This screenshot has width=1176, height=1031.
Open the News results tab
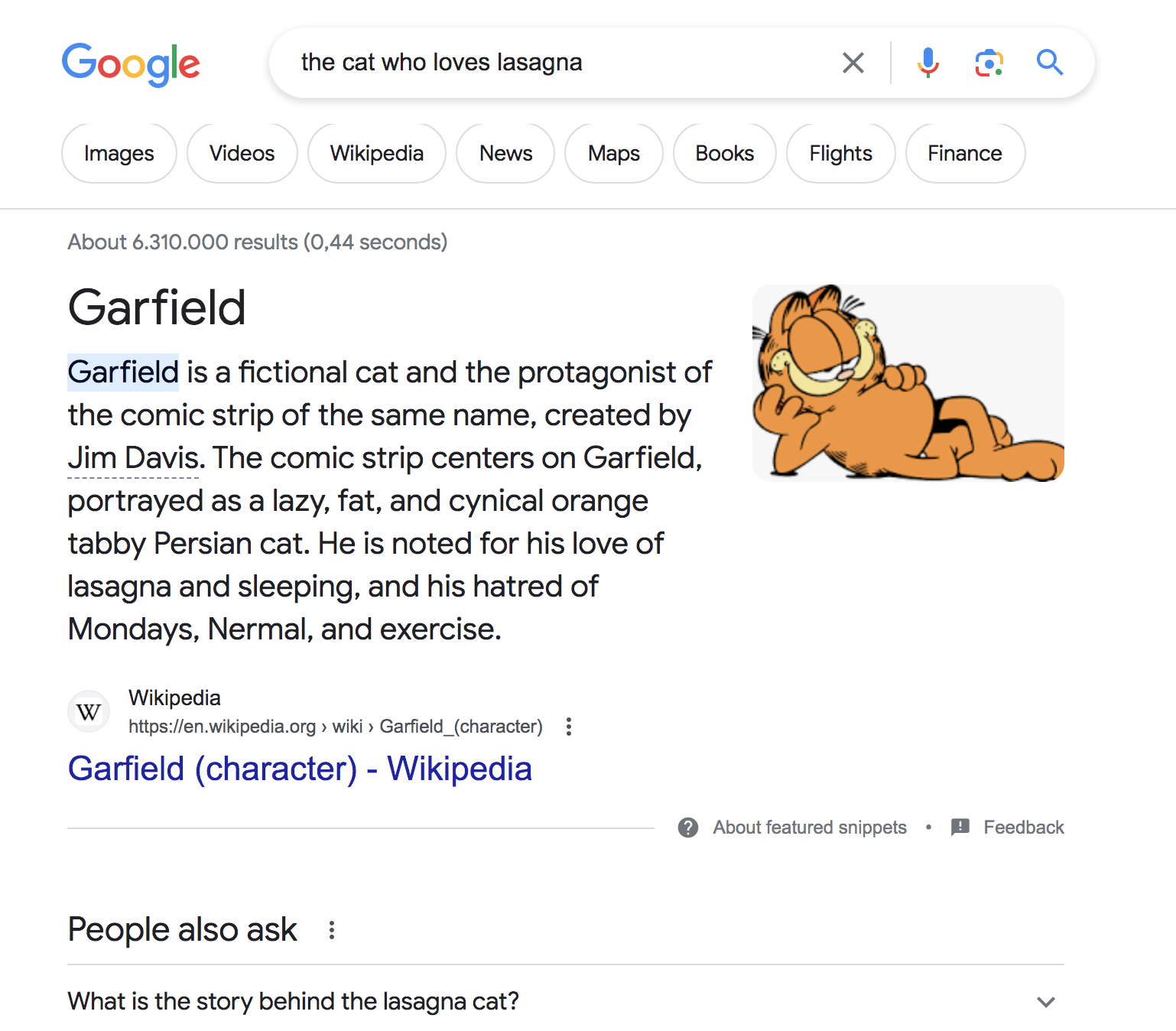(x=505, y=153)
